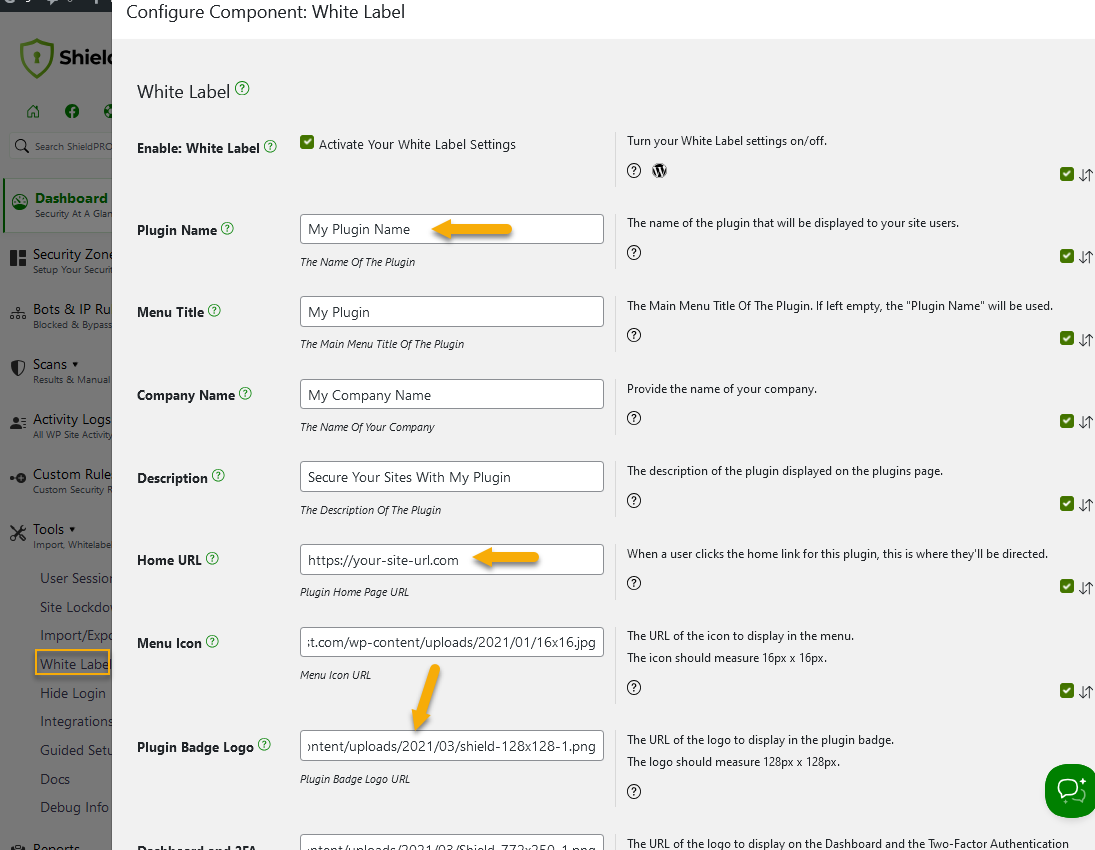The image size is (1095, 850).
Task: Focus the Plugin Name input field
Action: [x=451, y=229]
